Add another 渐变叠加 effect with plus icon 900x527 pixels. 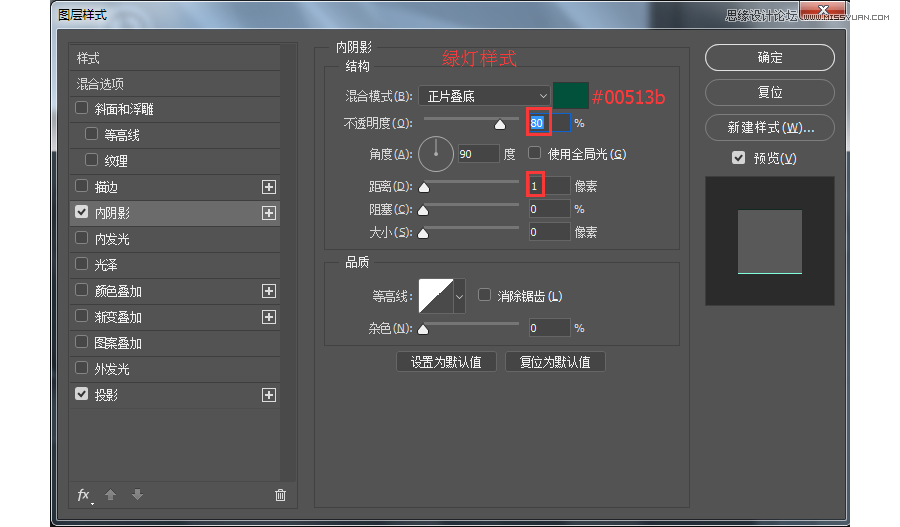click(269, 317)
